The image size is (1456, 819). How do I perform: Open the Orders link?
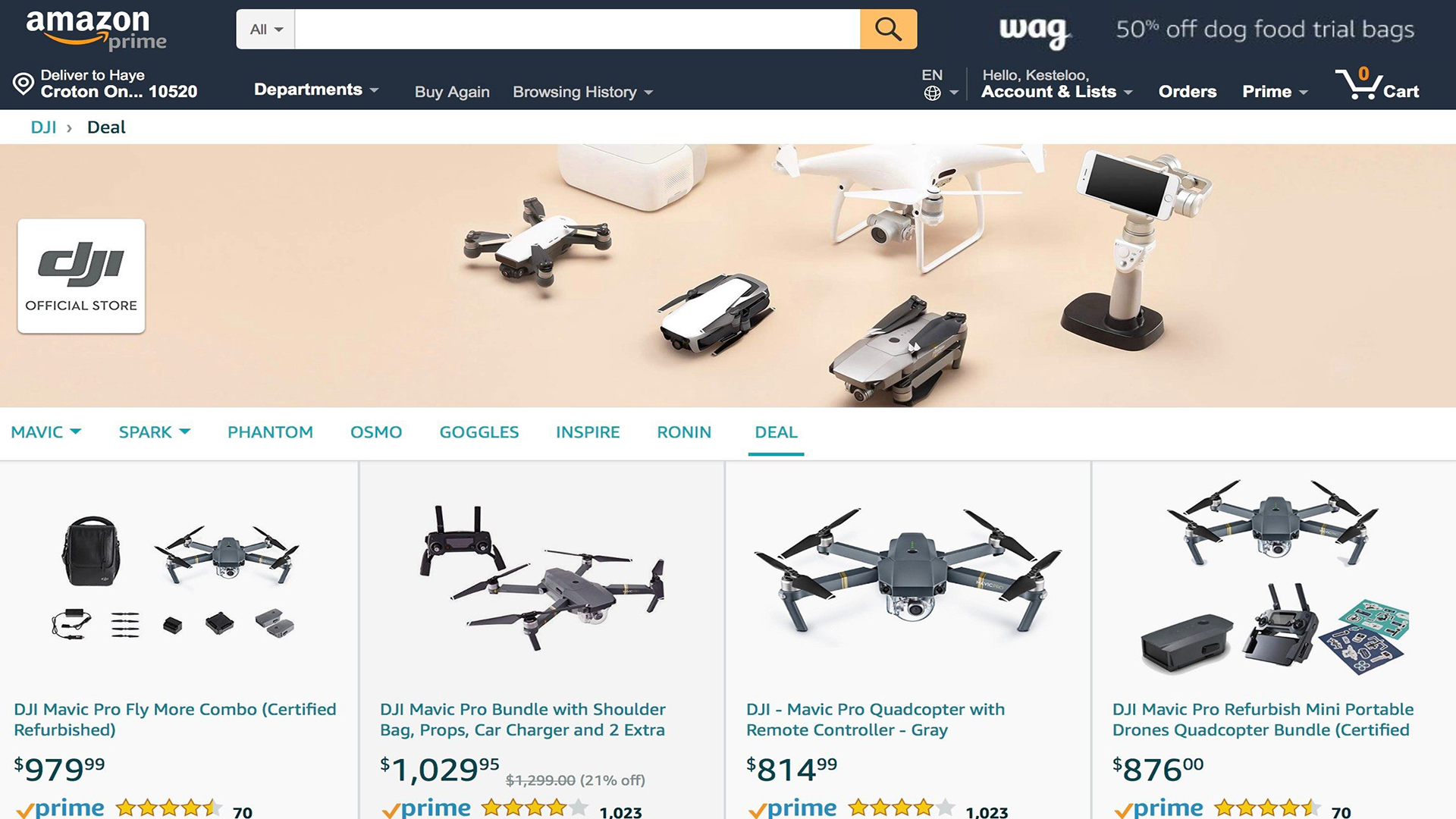click(x=1187, y=92)
